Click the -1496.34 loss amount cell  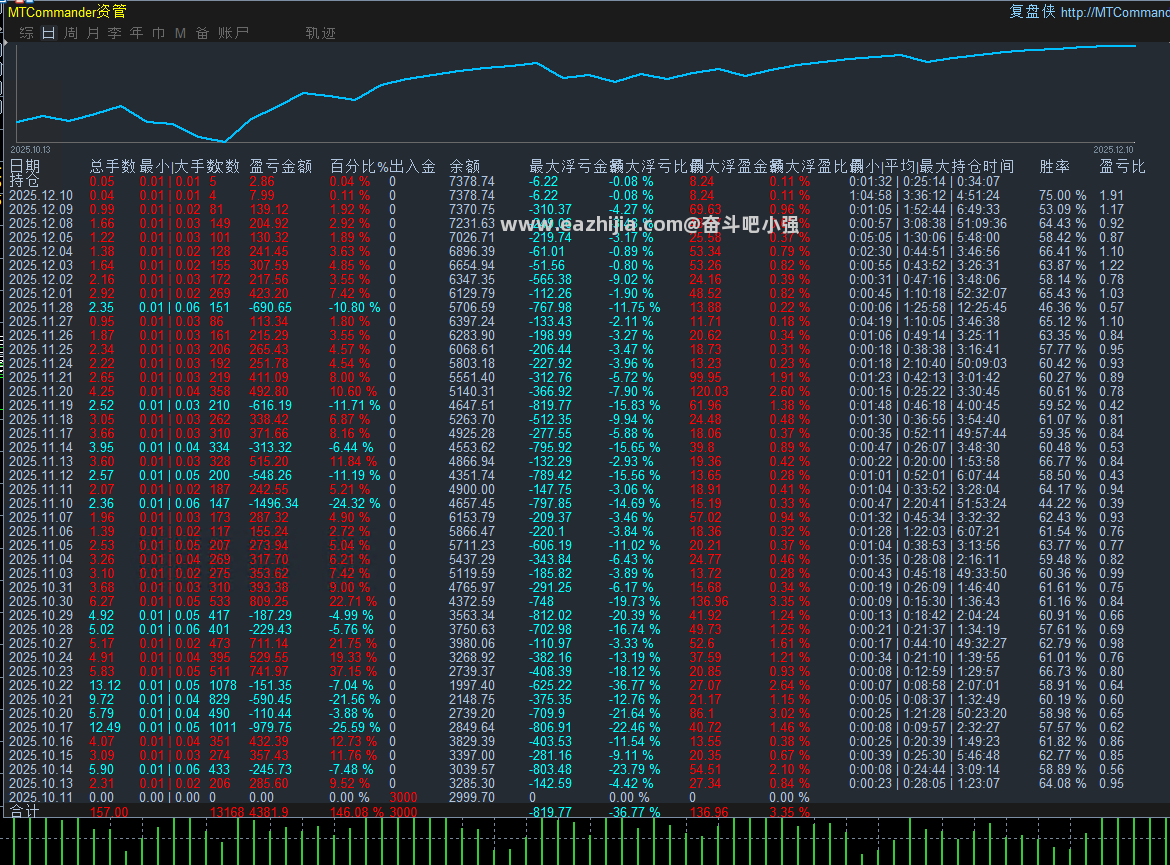click(274, 504)
